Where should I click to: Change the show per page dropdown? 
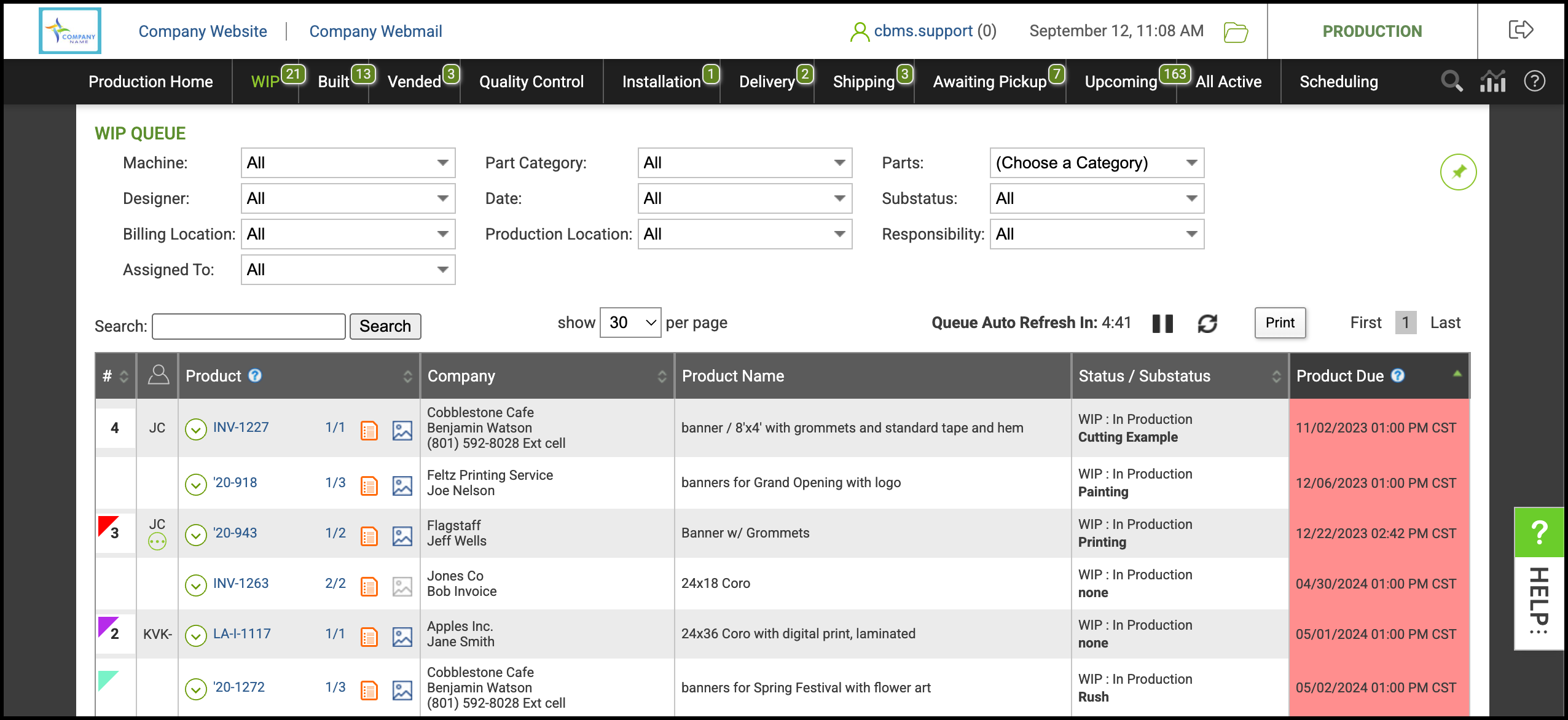(630, 323)
